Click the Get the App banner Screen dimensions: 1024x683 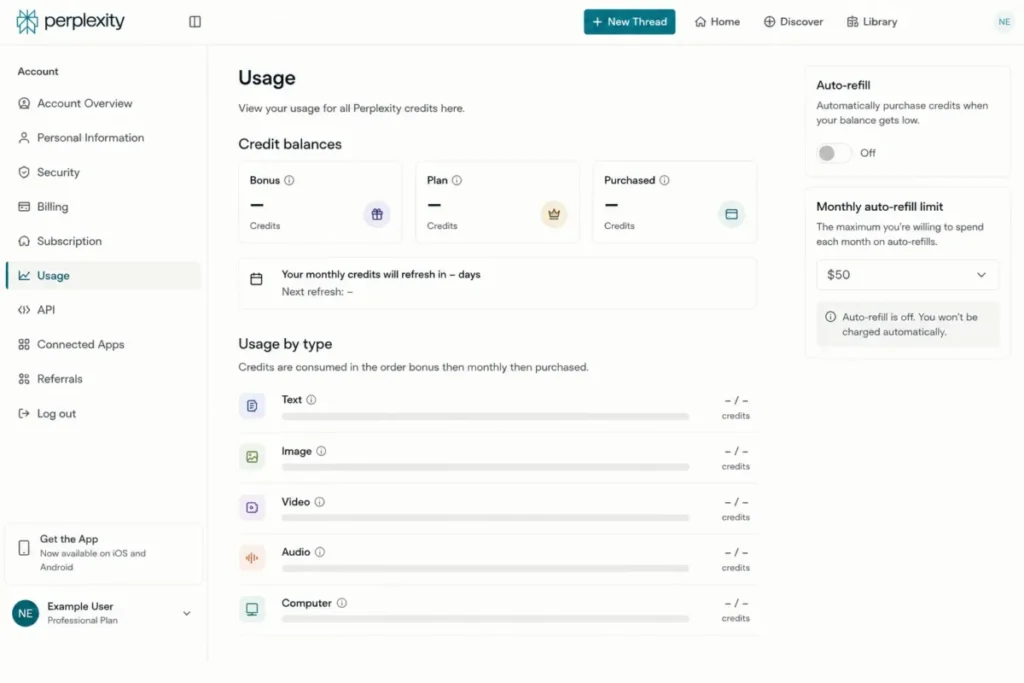point(104,553)
